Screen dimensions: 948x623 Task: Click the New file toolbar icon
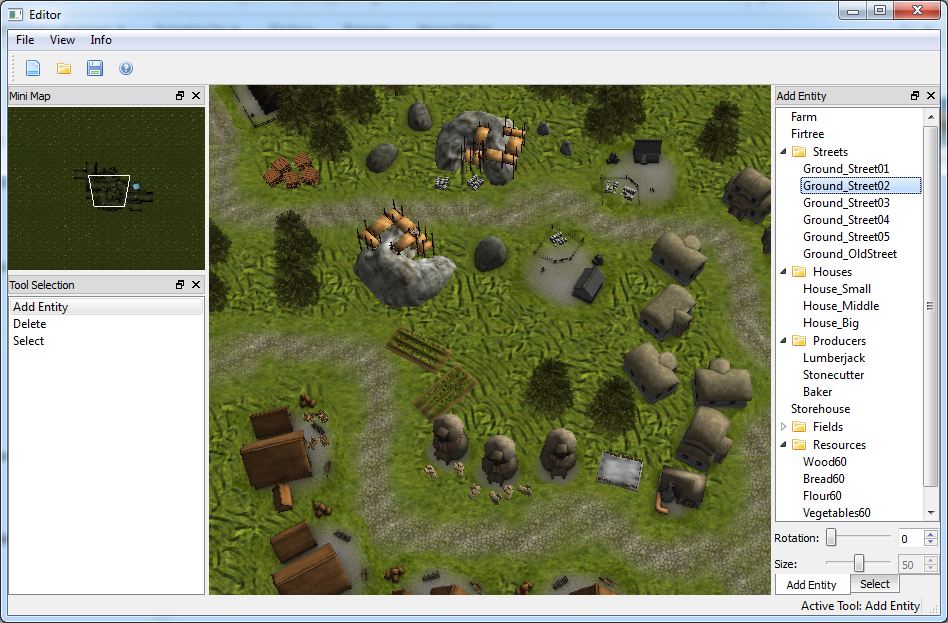(x=33, y=68)
